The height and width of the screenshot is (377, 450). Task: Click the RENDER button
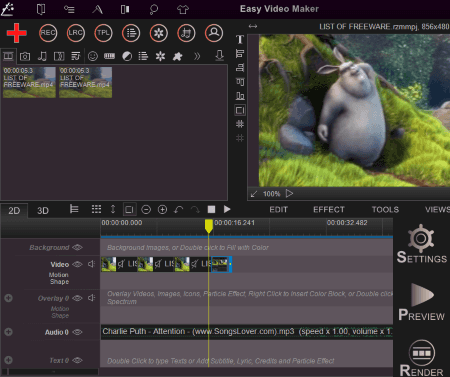tap(422, 358)
